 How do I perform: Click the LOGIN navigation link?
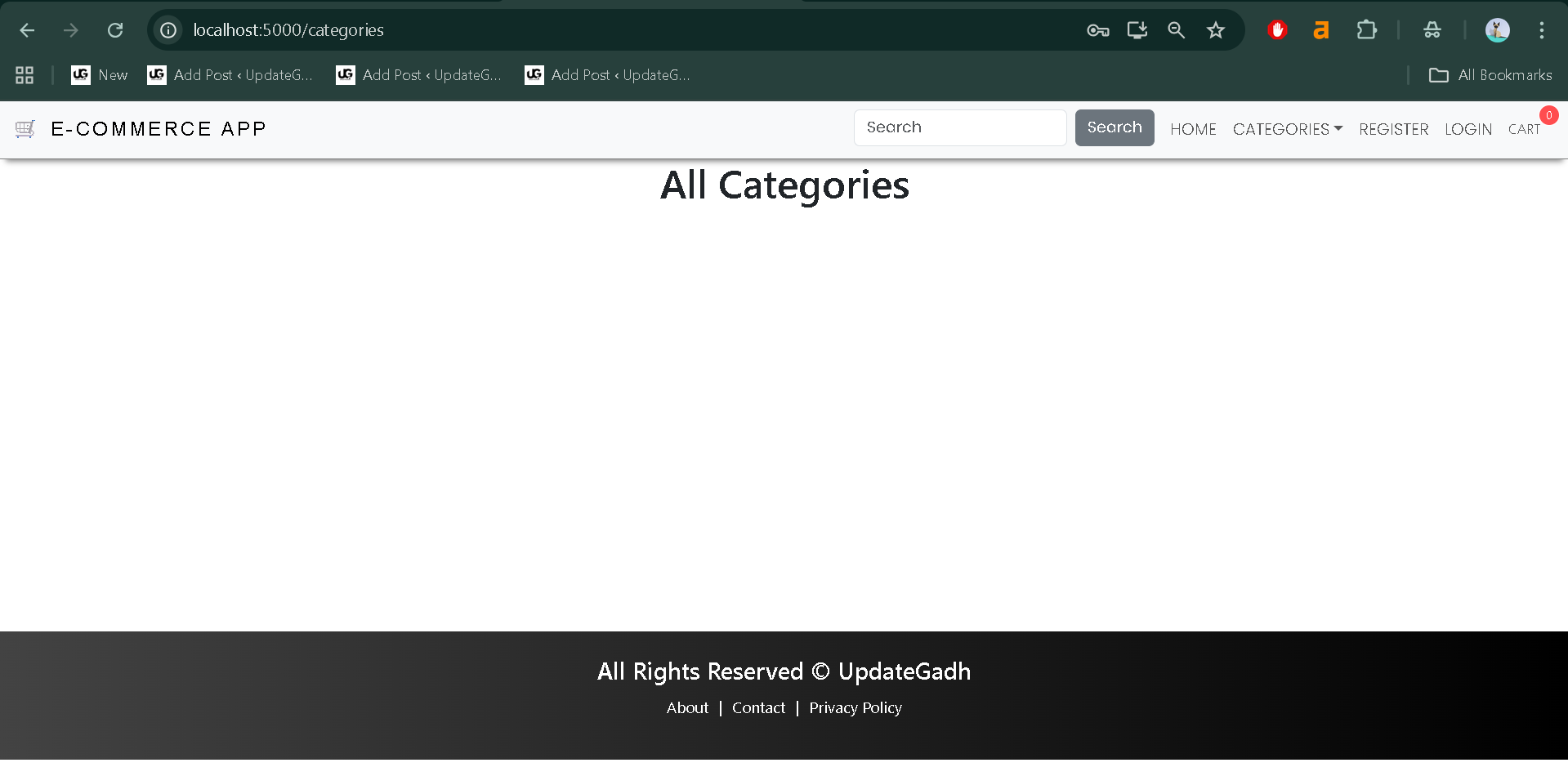tap(1468, 129)
